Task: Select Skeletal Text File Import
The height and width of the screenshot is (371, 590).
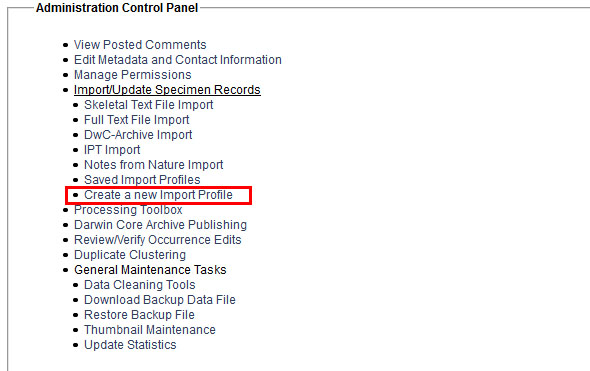Action: point(149,105)
